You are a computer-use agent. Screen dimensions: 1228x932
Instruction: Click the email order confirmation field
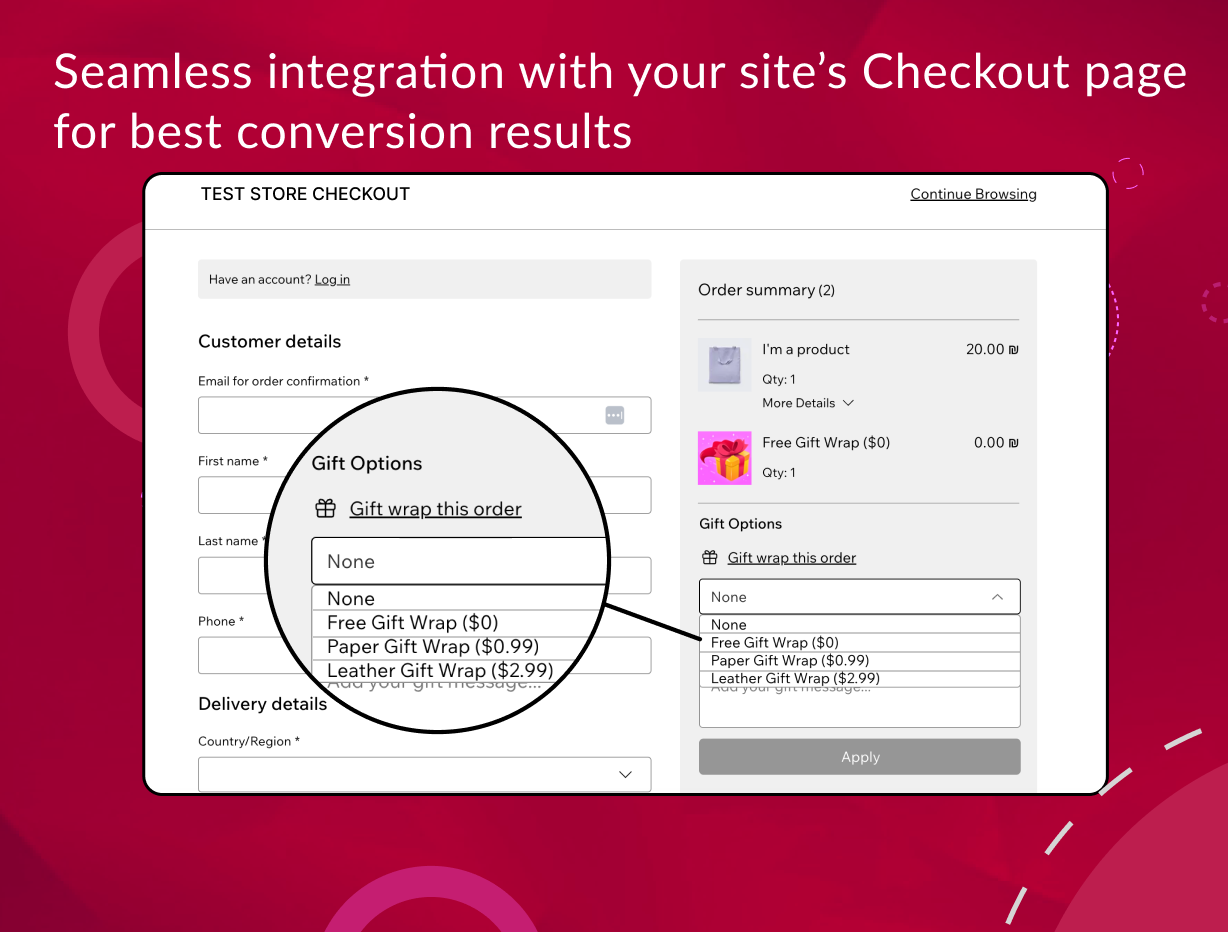[424, 415]
